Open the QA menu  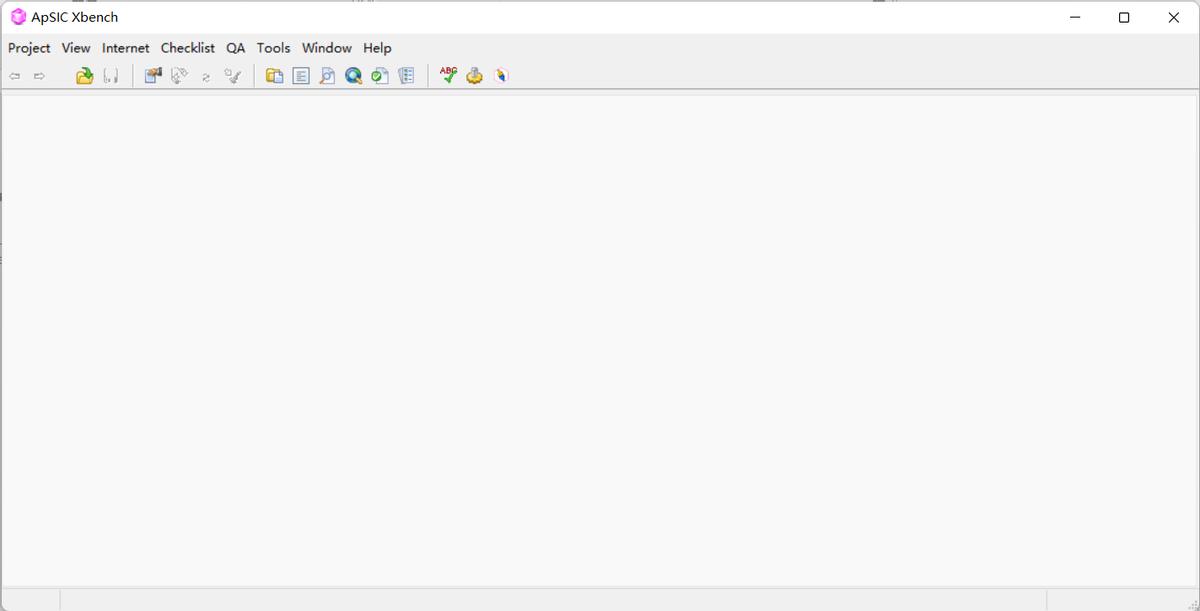236,48
